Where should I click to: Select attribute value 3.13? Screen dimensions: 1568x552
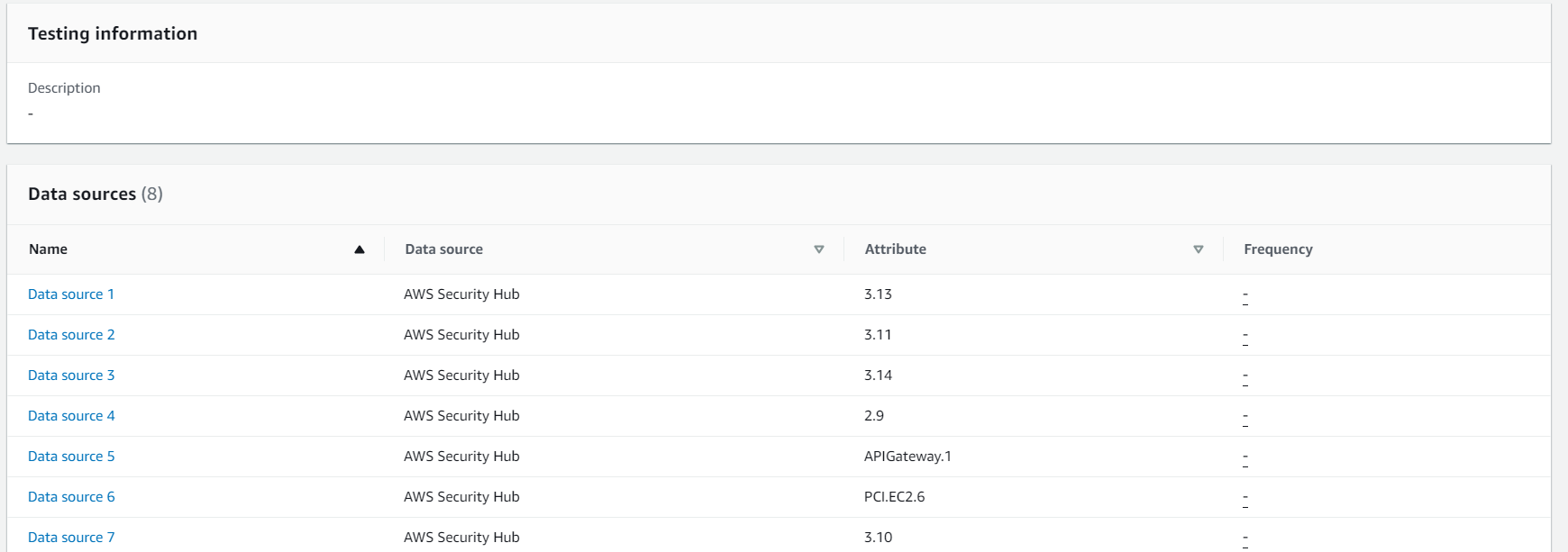[x=878, y=294]
